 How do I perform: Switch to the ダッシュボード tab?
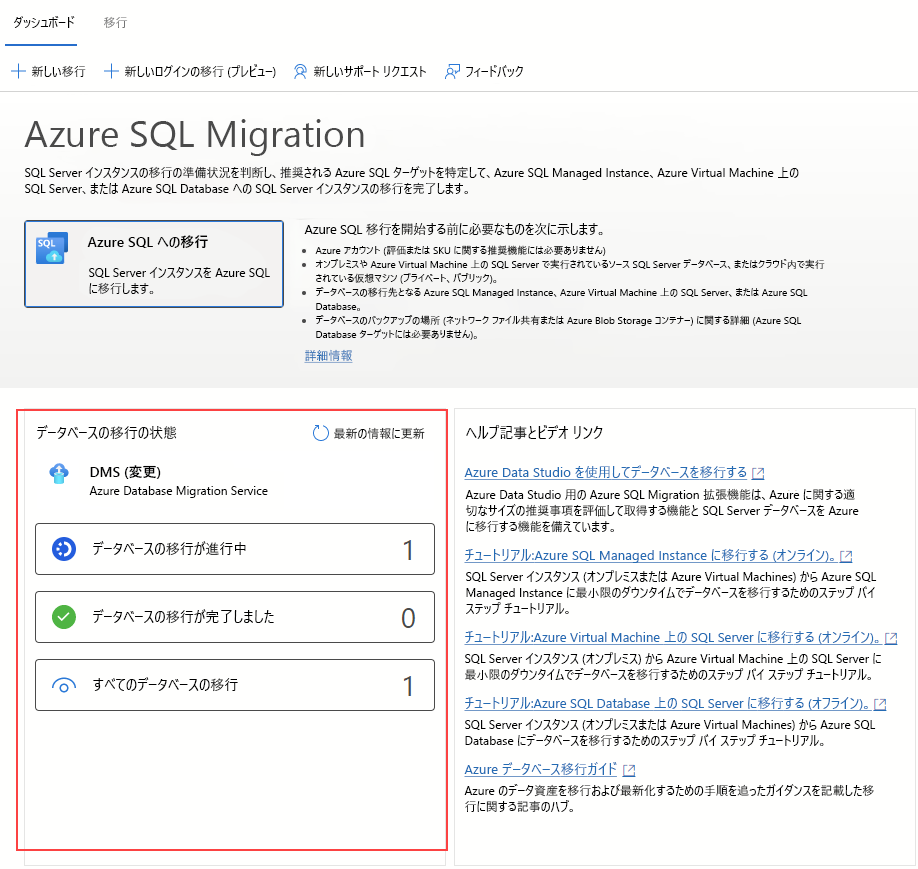(44, 22)
